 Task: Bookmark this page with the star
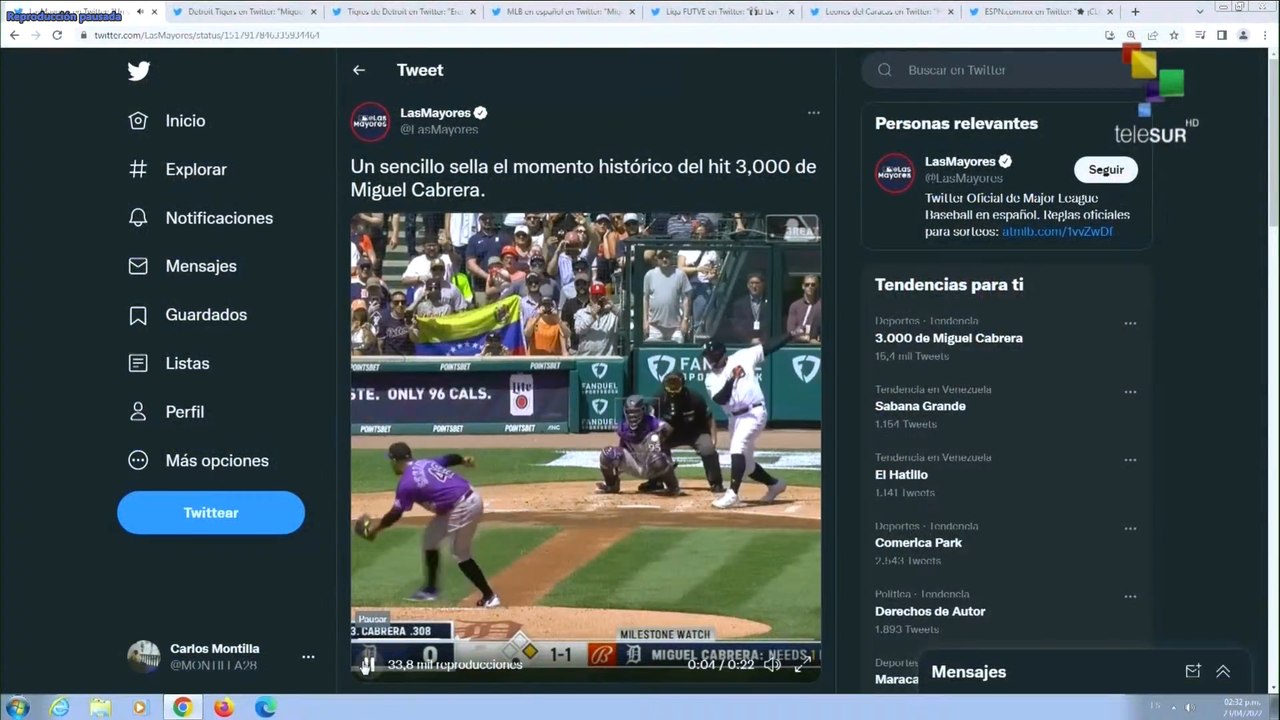(1174, 35)
